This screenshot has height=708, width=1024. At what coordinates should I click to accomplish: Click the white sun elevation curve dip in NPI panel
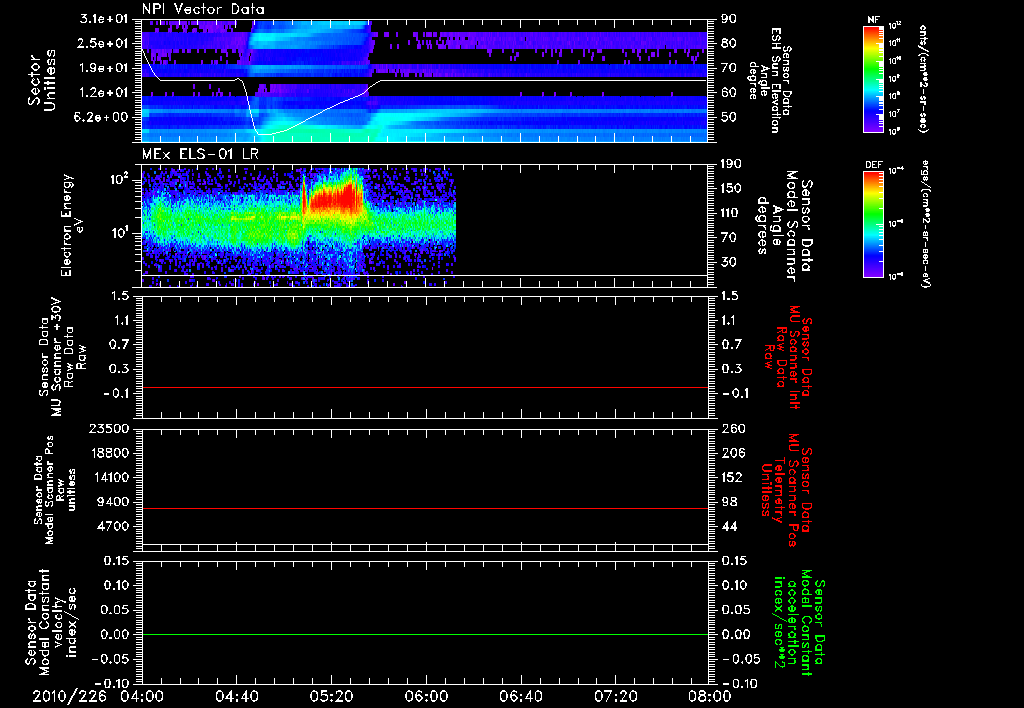[263, 132]
